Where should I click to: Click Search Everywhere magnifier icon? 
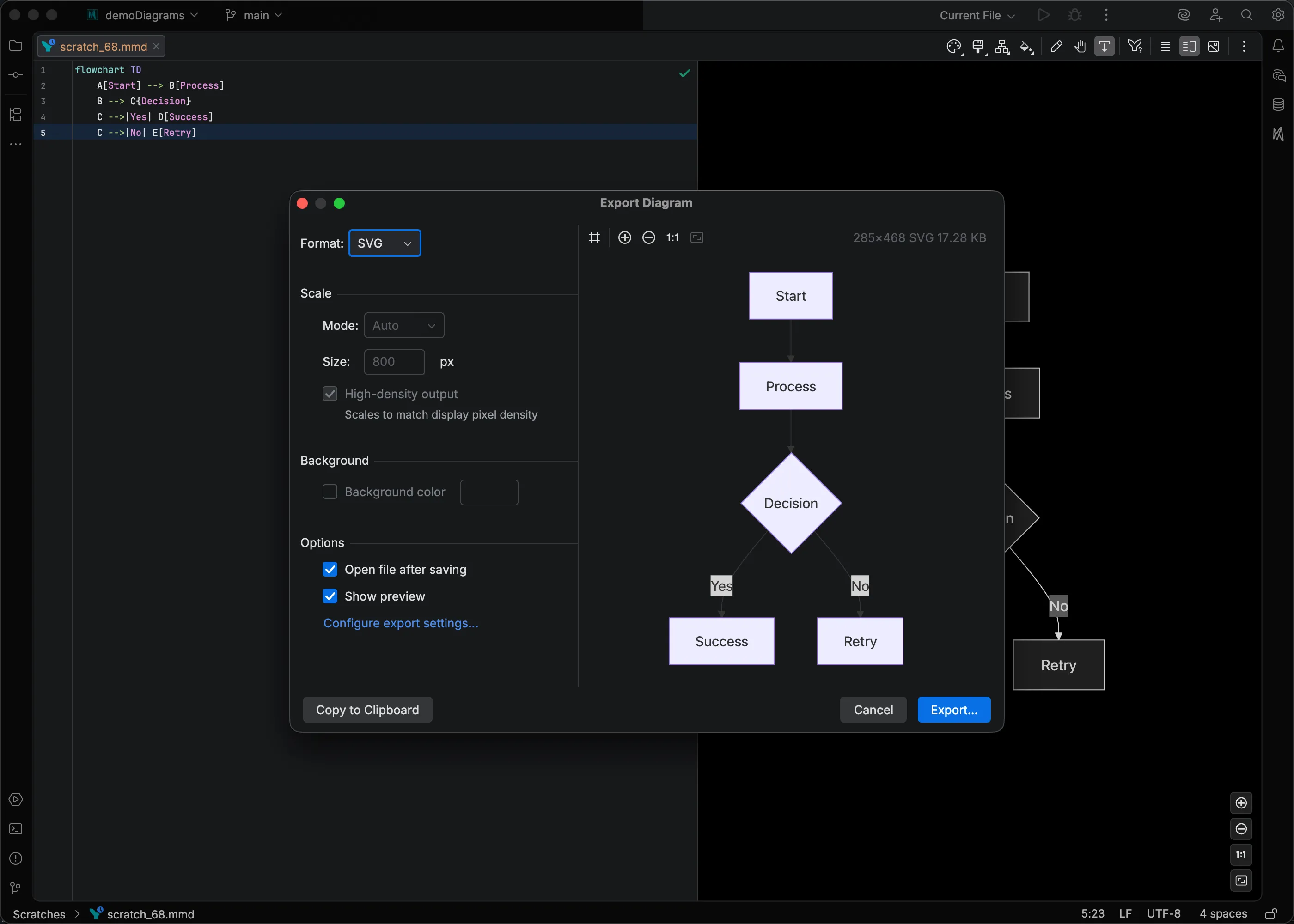(x=1247, y=15)
